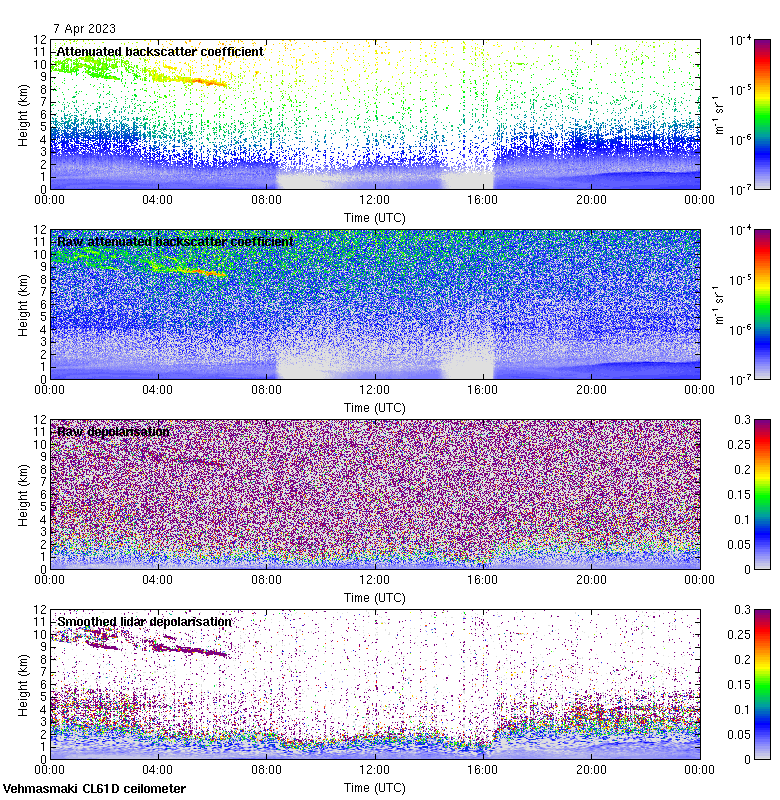Viewport: 780px width, 800px height.
Task: Click the "Attenuated backscatter coefficient" plot title
Action: tap(160, 51)
